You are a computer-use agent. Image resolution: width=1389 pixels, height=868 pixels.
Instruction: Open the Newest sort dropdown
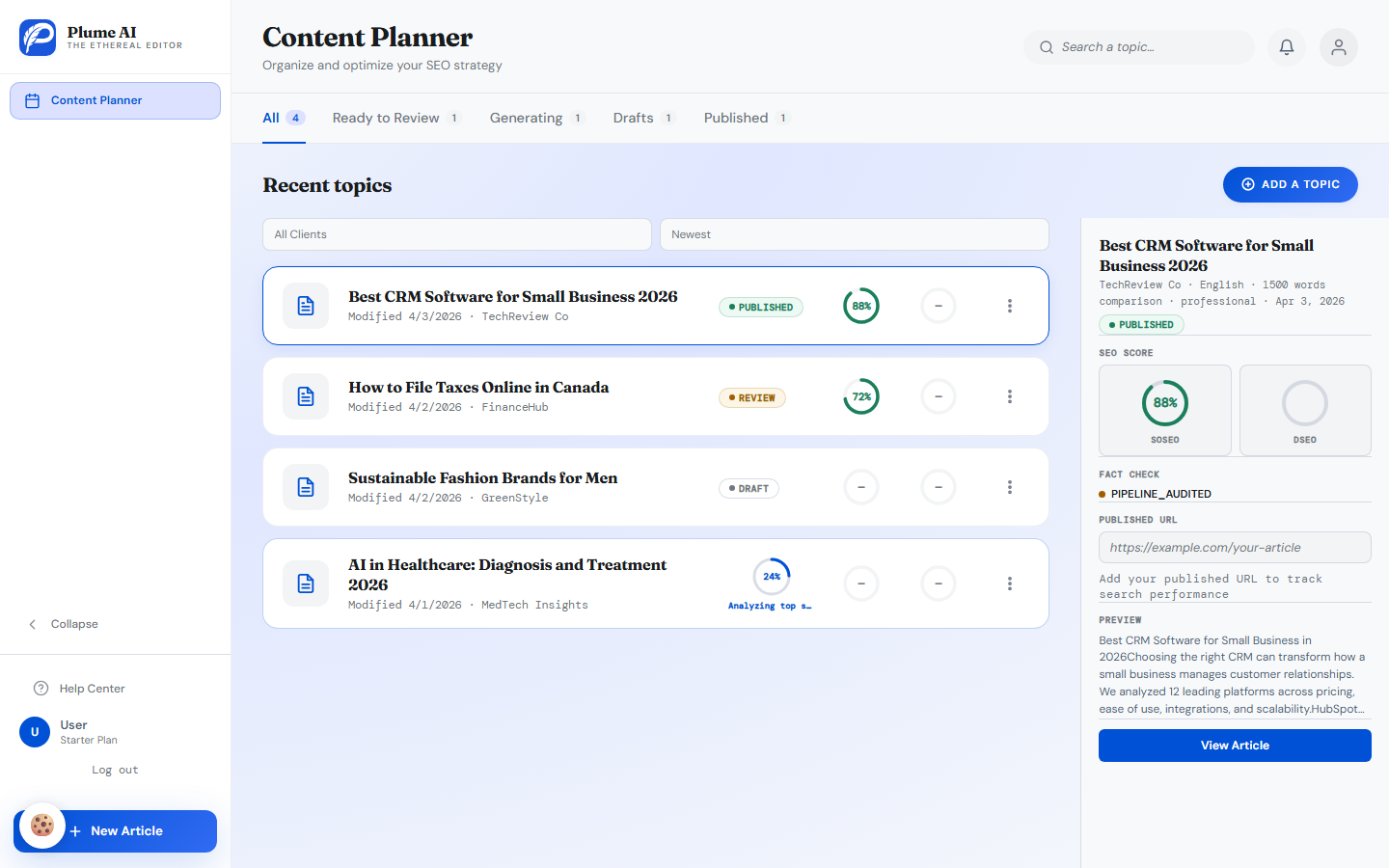(854, 234)
